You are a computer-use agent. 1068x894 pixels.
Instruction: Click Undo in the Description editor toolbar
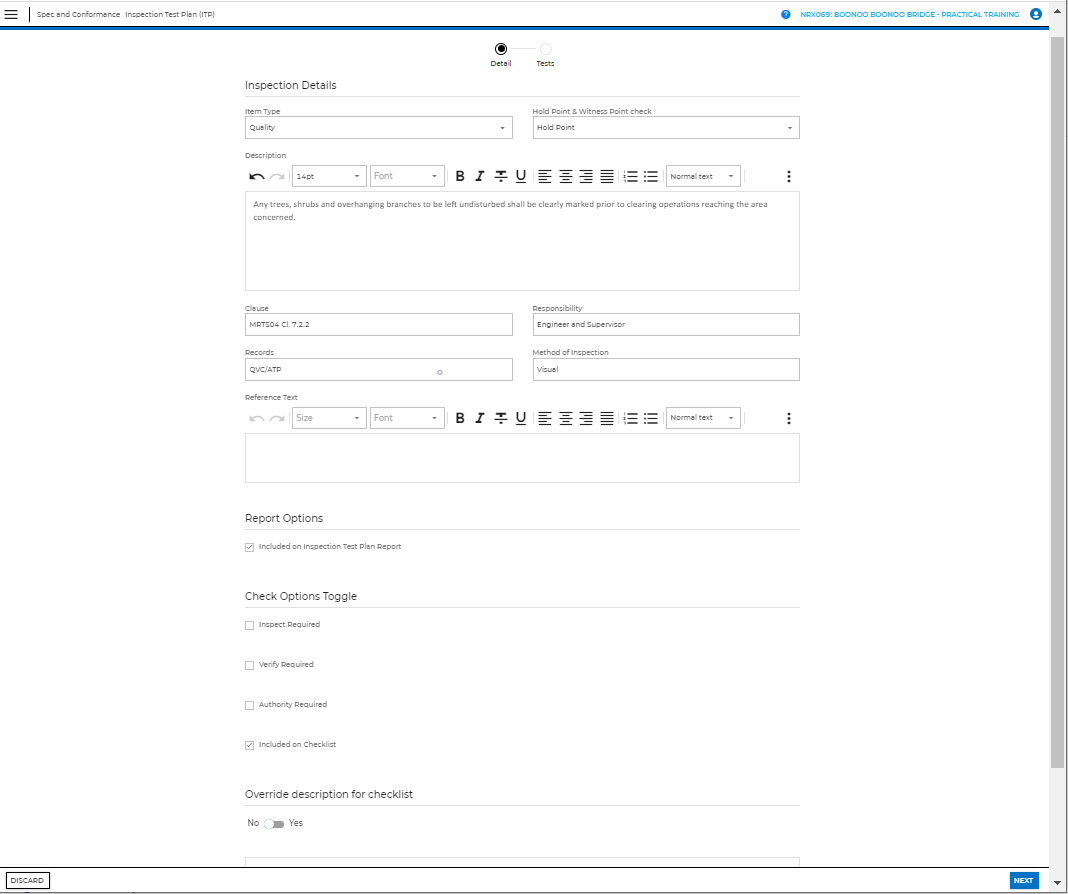point(257,177)
